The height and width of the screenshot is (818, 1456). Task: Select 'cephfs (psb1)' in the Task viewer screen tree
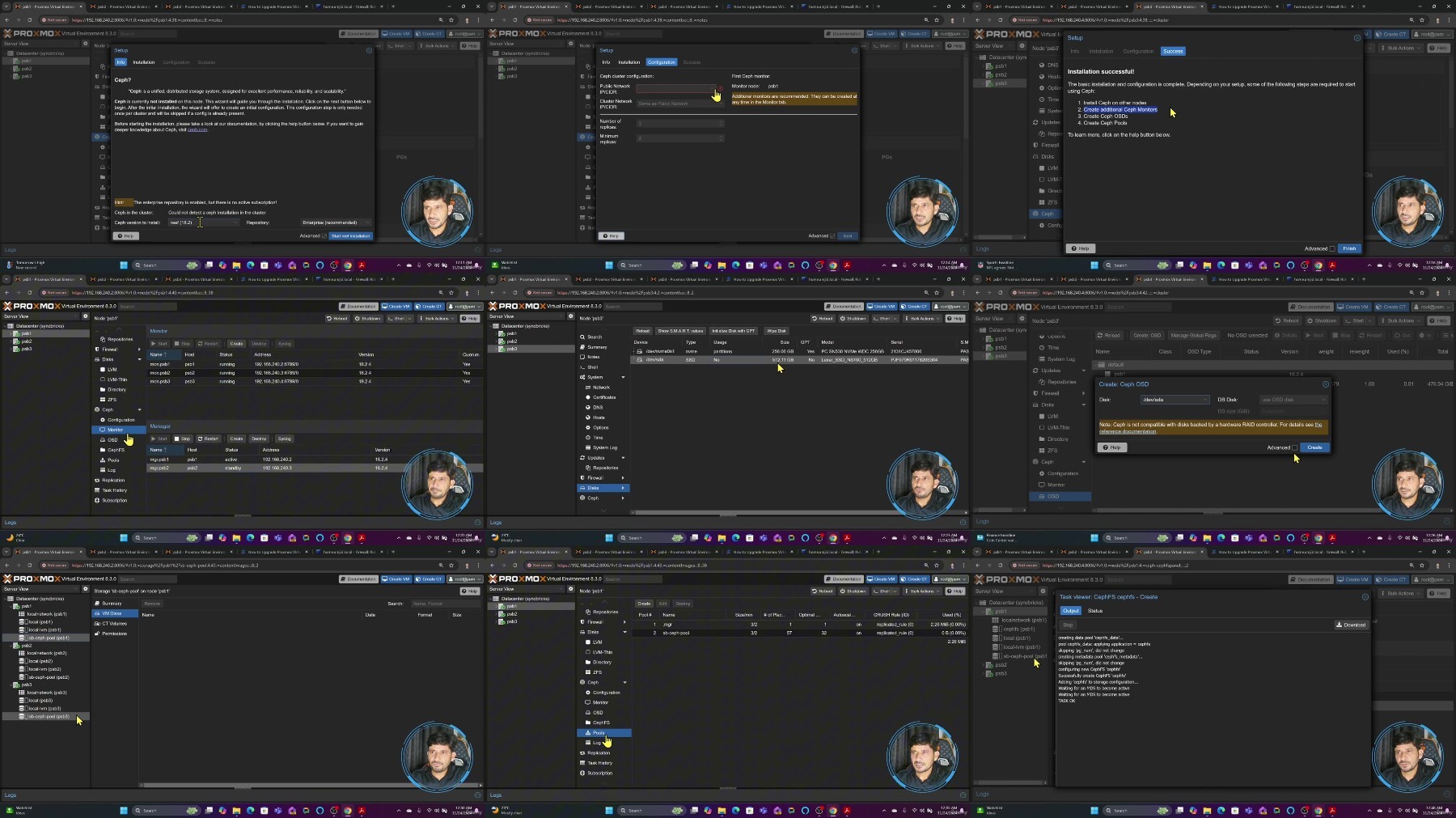(1018, 629)
